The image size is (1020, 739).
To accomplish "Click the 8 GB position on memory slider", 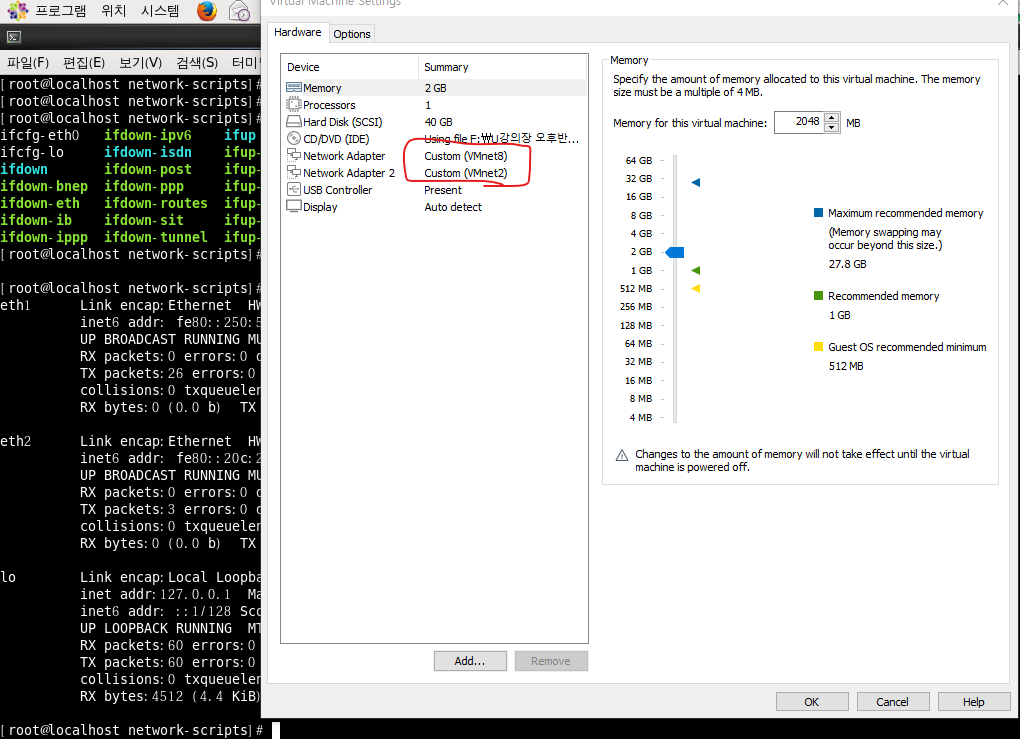I will [x=675, y=215].
